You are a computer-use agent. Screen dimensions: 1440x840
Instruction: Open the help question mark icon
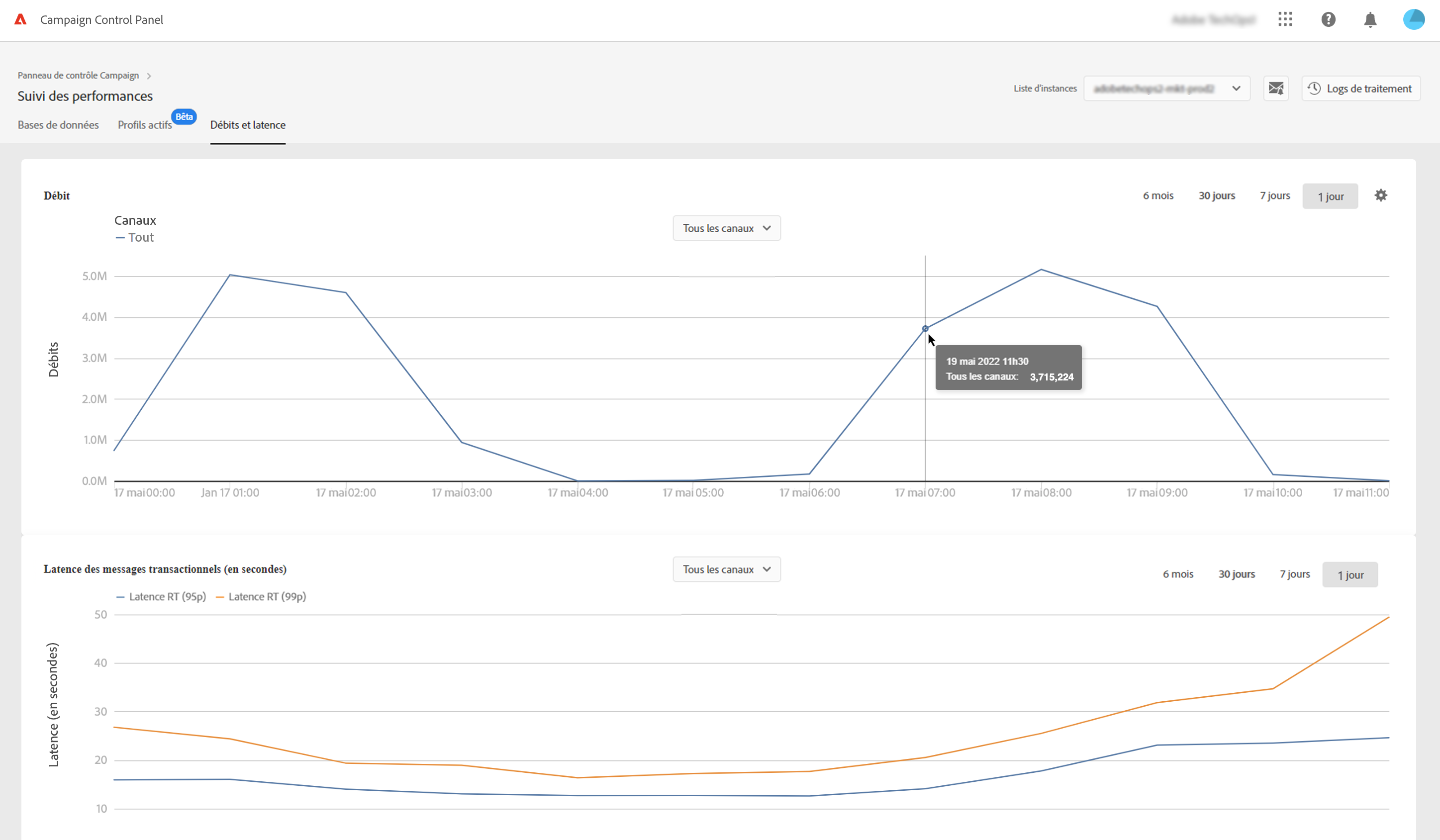click(1328, 19)
